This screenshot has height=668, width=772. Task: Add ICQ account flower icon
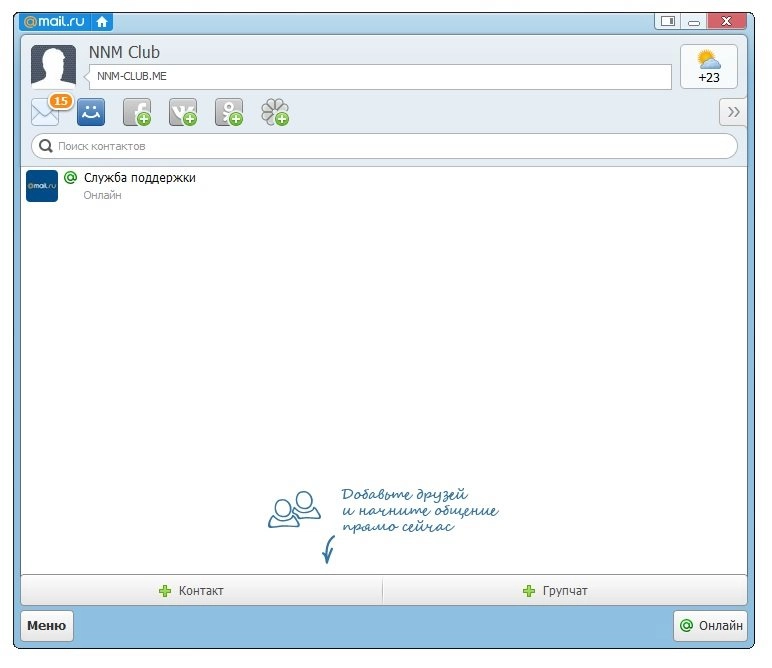275,112
